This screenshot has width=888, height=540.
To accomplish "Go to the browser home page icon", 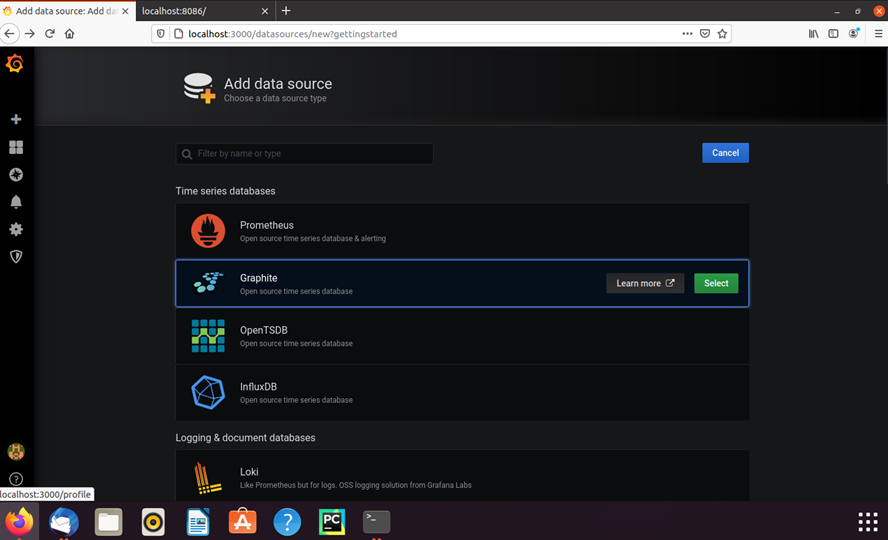I will pos(70,33).
